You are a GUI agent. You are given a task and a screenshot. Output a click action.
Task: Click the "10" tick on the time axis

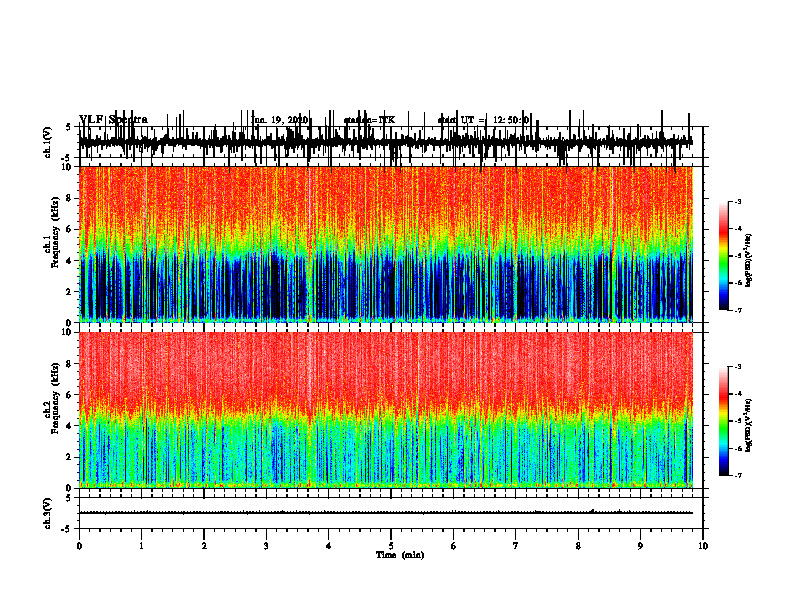tap(703, 546)
